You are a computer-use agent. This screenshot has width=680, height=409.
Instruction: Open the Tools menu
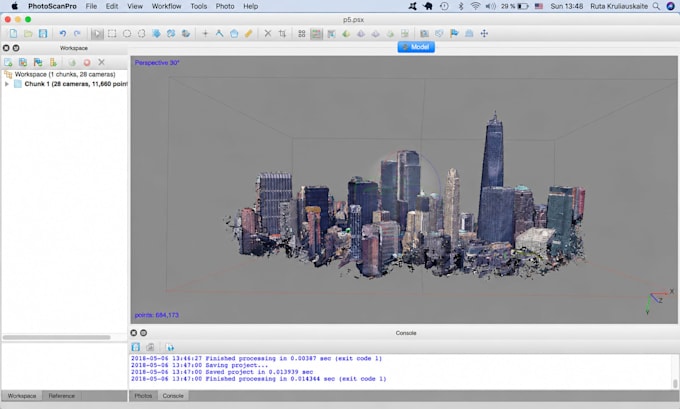(199, 6)
